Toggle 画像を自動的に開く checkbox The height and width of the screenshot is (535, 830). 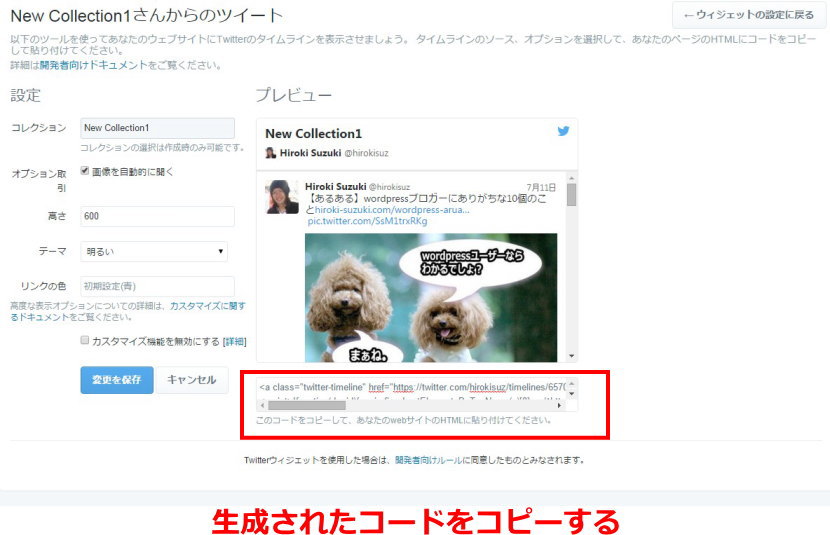click(85, 170)
